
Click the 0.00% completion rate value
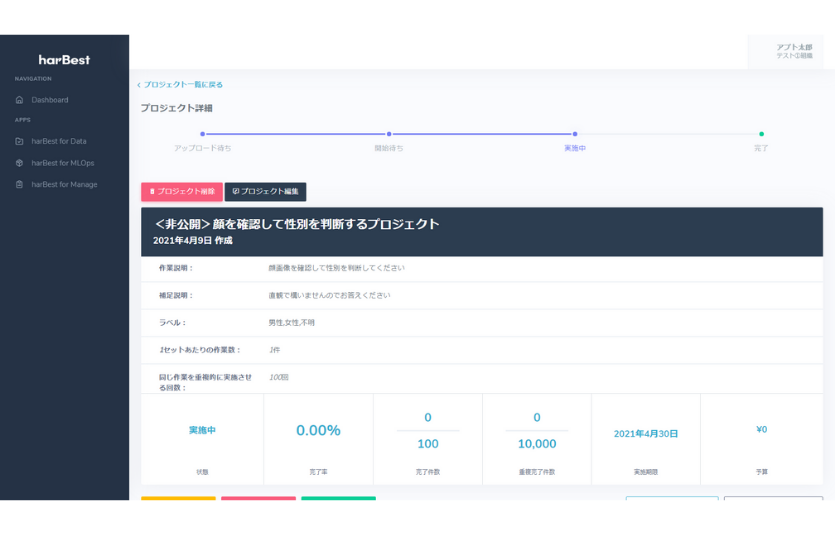coord(318,430)
